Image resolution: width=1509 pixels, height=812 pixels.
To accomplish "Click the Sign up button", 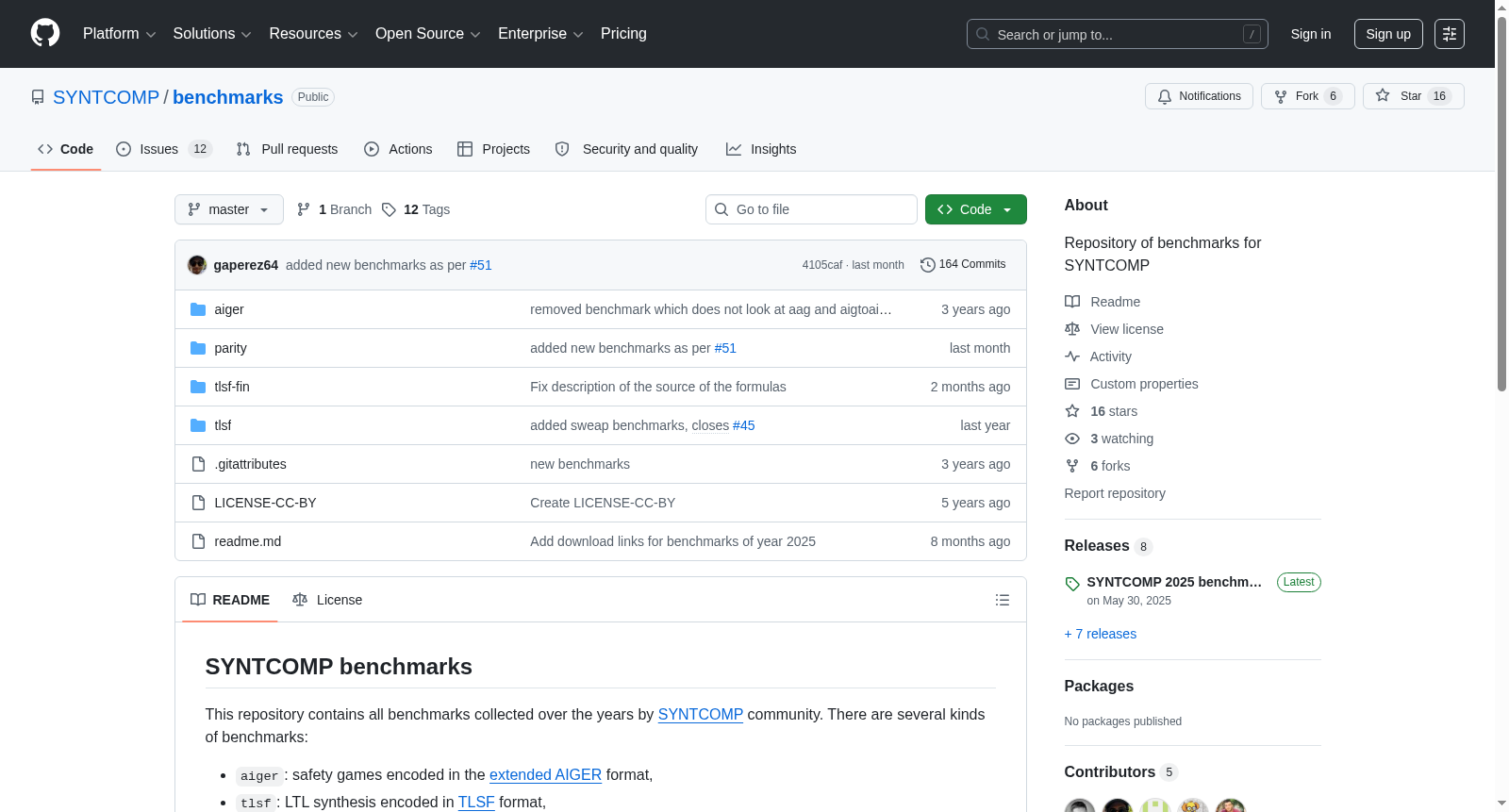I will (x=1388, y=34).
